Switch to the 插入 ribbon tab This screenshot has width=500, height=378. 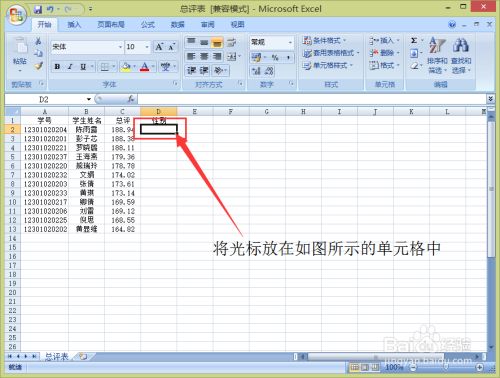pyautogui.click(x=74, y=25)
